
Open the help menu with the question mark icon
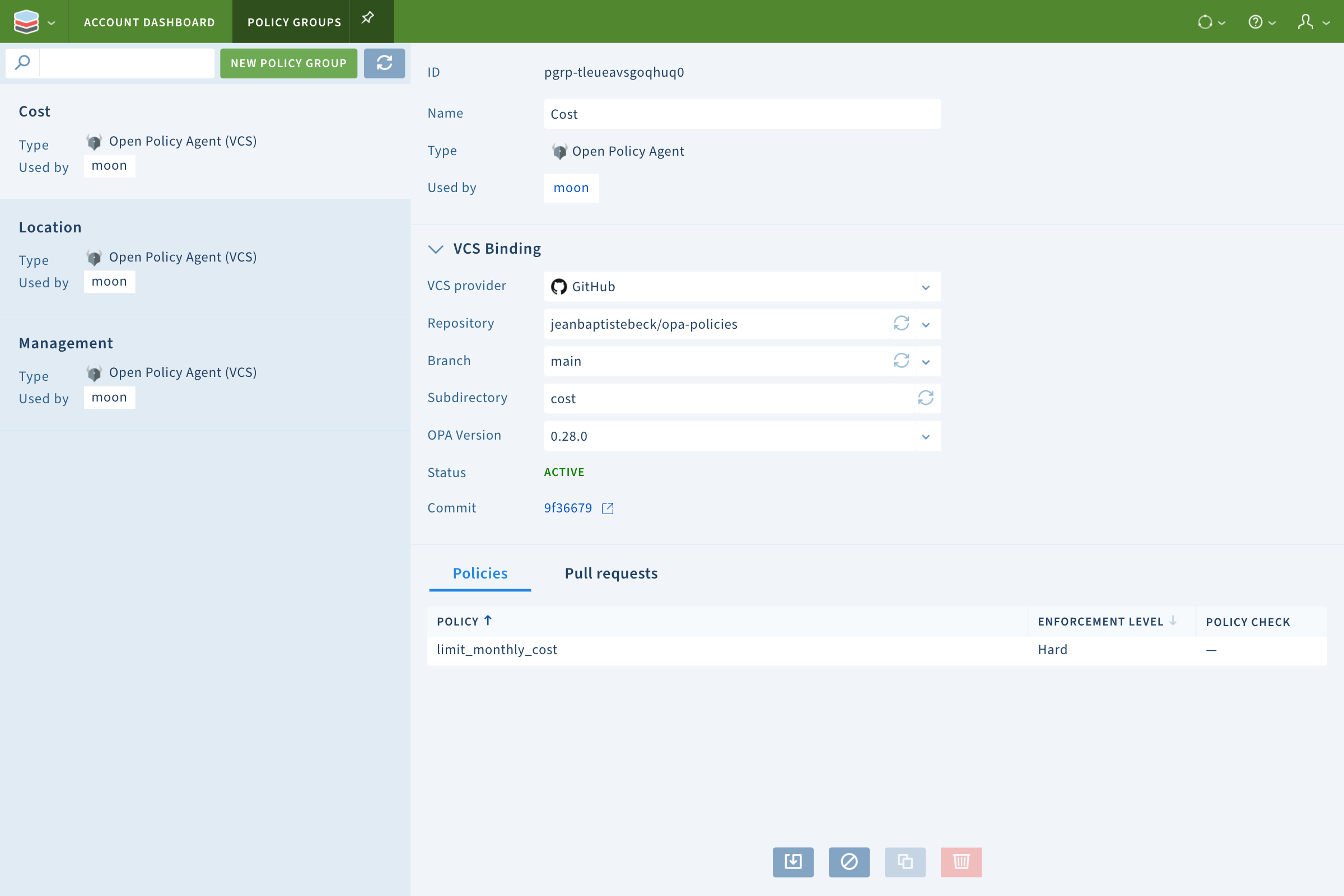coord(1256,22)
